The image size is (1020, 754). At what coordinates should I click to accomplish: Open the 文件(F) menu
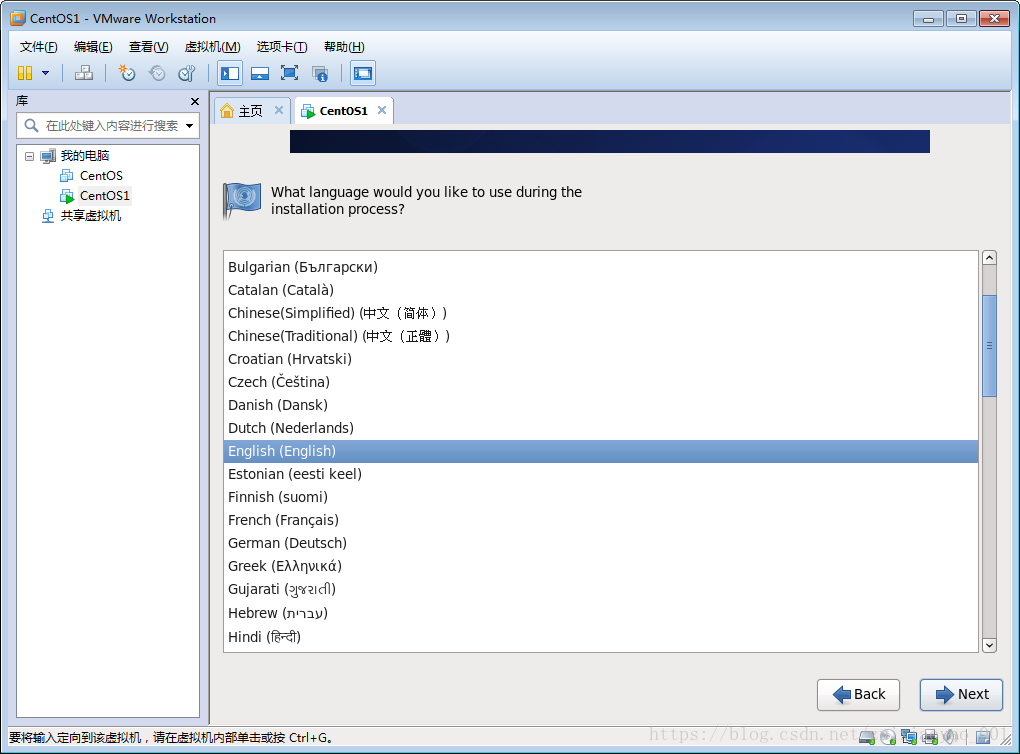click(38, 47)
